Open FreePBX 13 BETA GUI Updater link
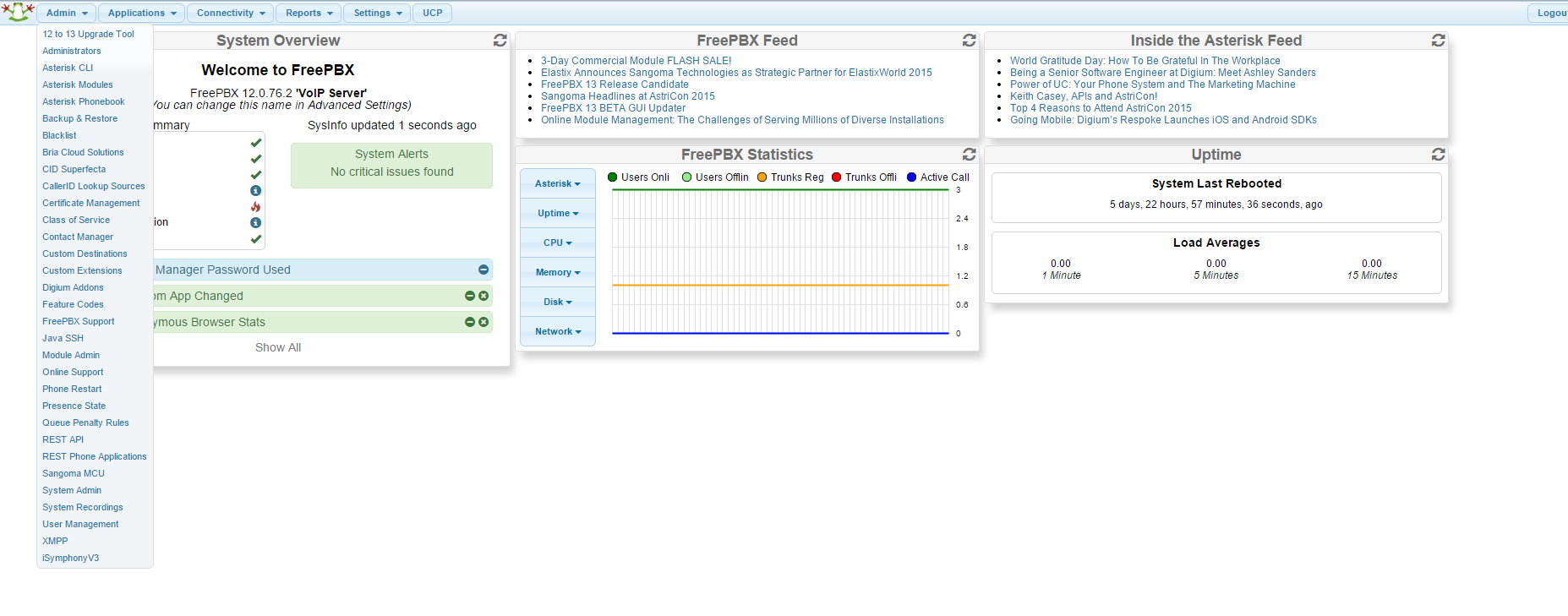Screen dimensions: 1568x616 (613, 108)
